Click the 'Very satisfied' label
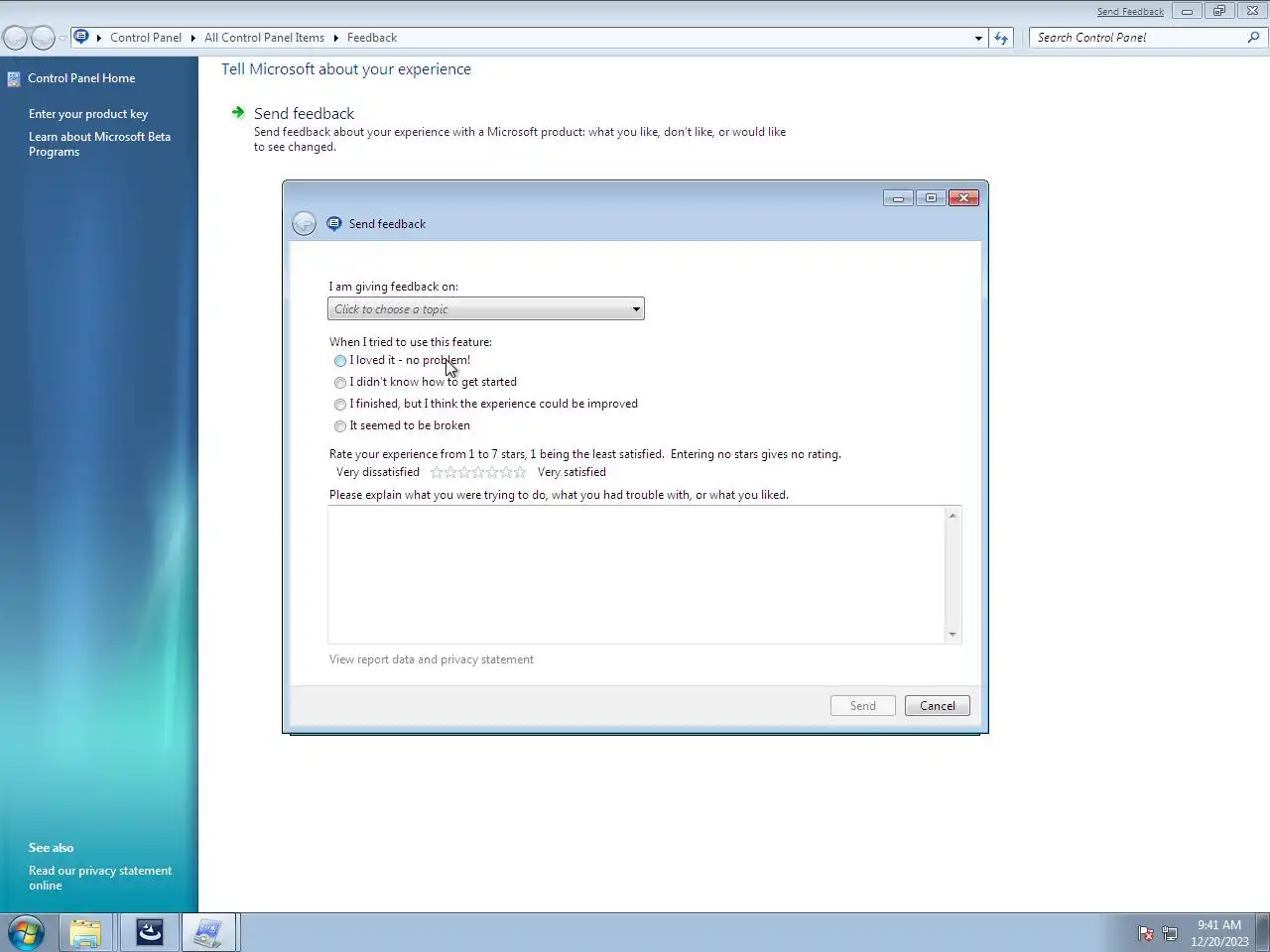 pyautogui.click(x=571, y=472)
